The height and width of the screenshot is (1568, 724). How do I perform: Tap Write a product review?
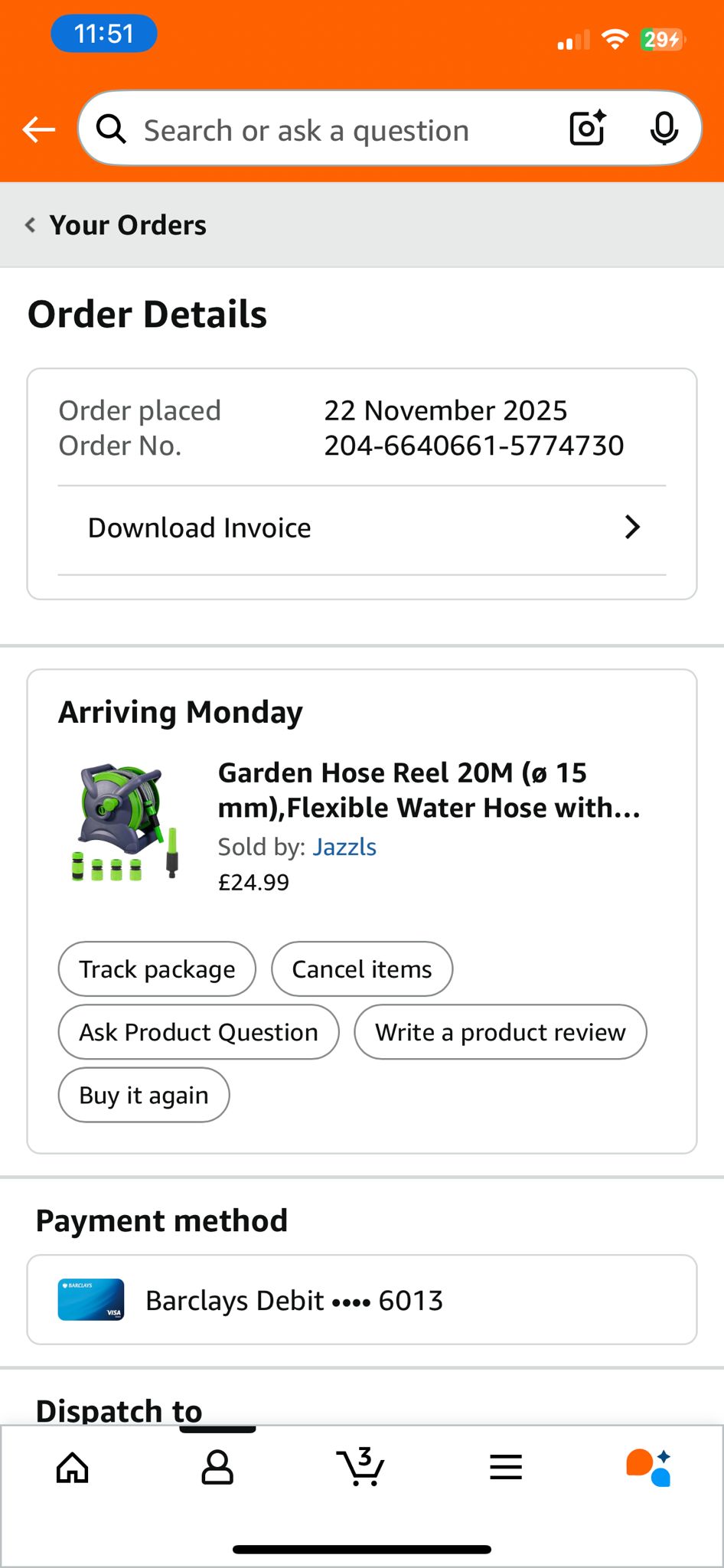(500, 1032)
